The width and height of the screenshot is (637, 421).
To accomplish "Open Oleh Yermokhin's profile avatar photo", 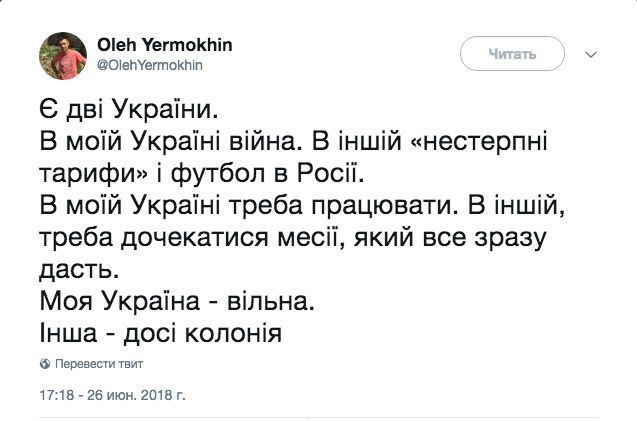I will 63,56.
